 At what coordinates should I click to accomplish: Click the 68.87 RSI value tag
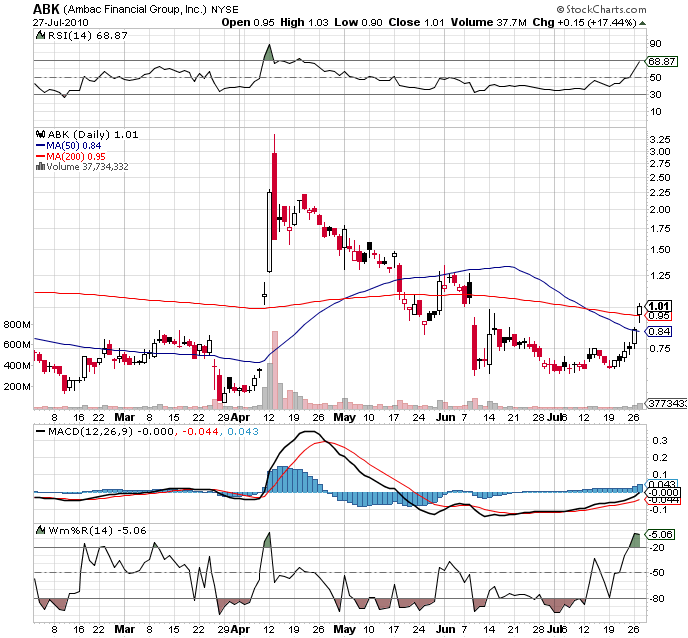(x=662, y=61)
